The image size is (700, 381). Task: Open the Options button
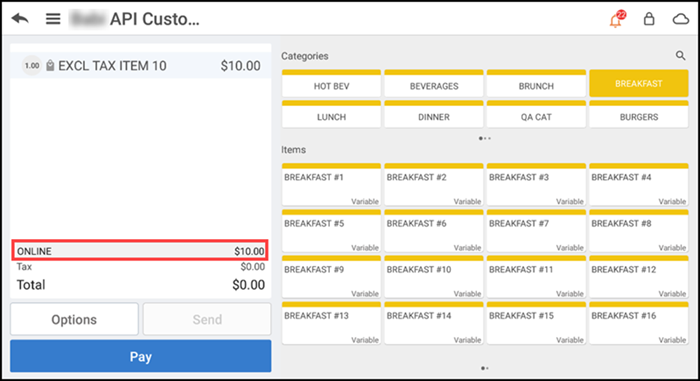coord(74,319)
